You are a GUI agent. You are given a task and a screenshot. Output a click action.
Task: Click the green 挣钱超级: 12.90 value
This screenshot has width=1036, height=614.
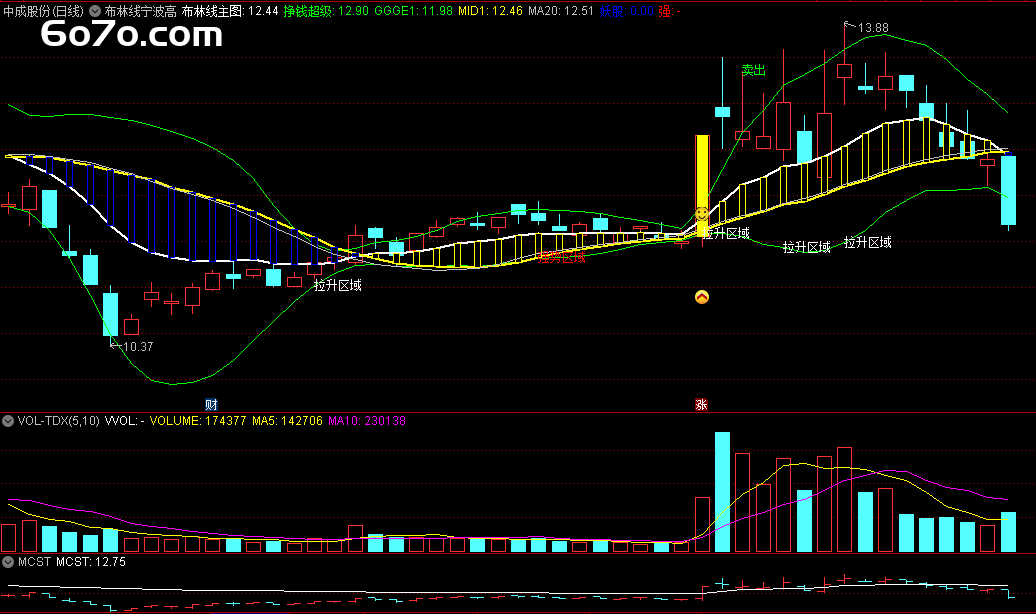pos(326,11)
